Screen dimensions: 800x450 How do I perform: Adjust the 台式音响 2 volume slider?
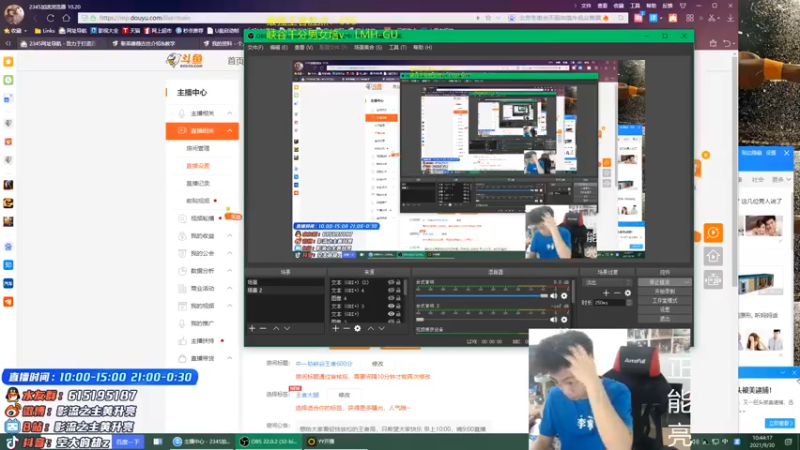pyautogui.click(x=482, y=319)
